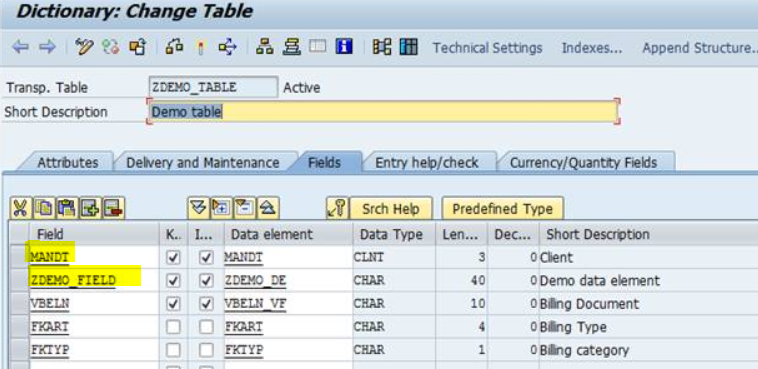Viewport: 758px width, 369px height.
Task: Click the cut scissors icon above fields
Action: (20, 208)
